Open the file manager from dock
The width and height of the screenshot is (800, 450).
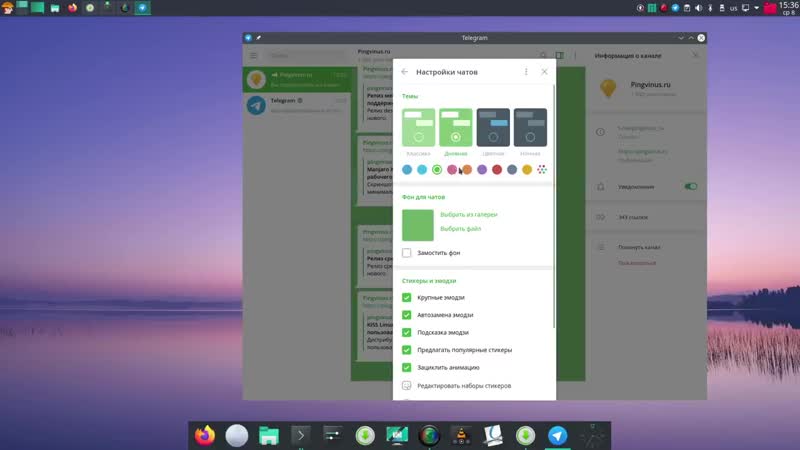[x=268, y=436]
